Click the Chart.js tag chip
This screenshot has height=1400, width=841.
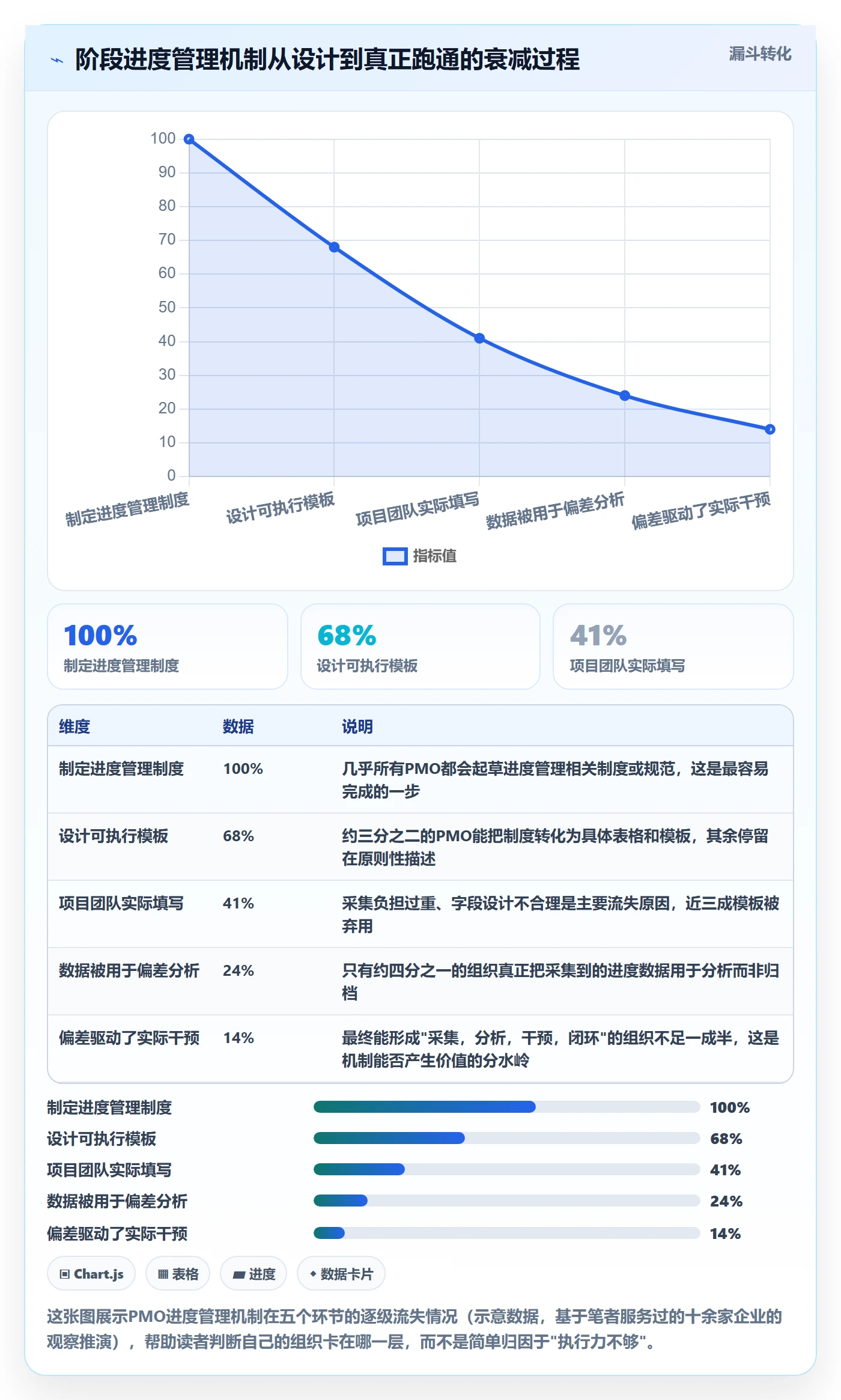pyautogui.click(x=91, y=1274)
